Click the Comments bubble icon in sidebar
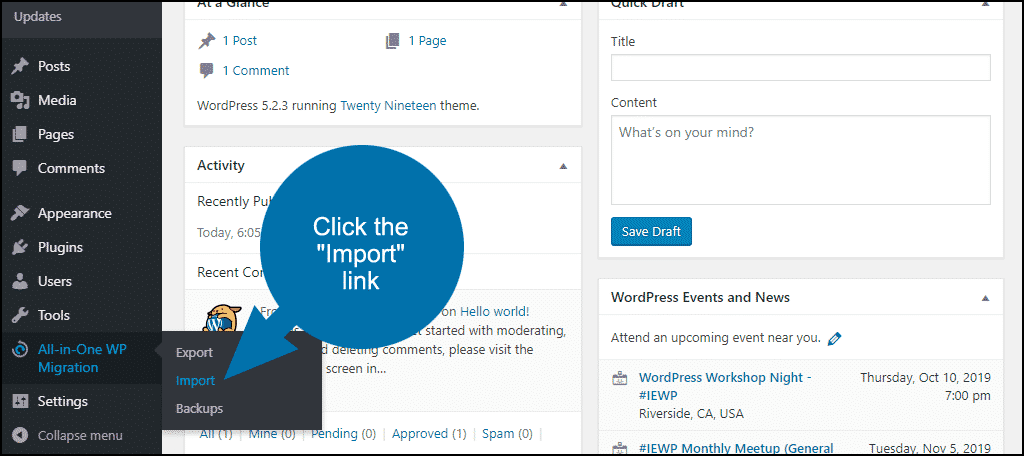Viewport: 1024px width, 456px height. 20,168
